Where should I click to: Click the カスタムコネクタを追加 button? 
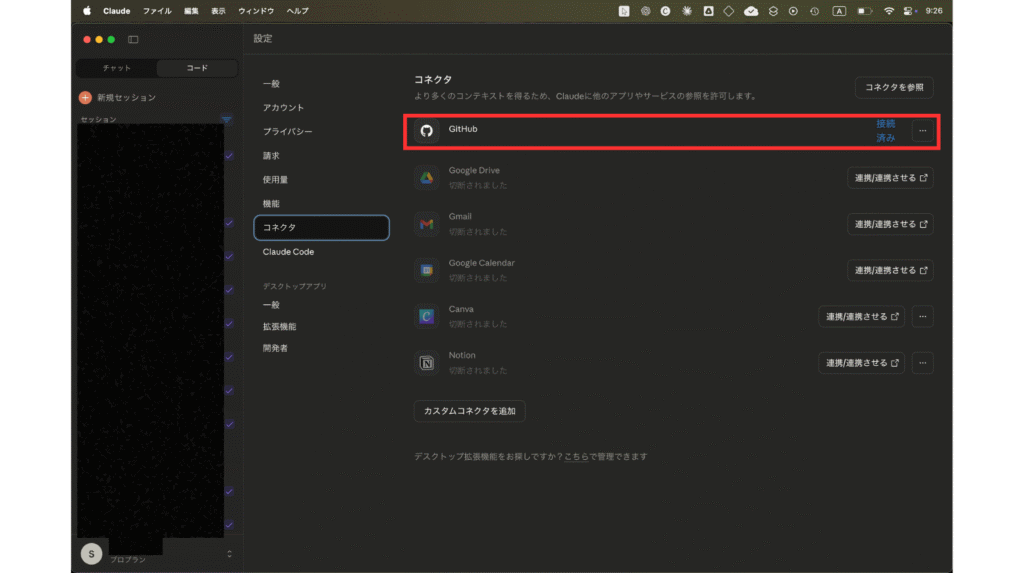(469, 411)
